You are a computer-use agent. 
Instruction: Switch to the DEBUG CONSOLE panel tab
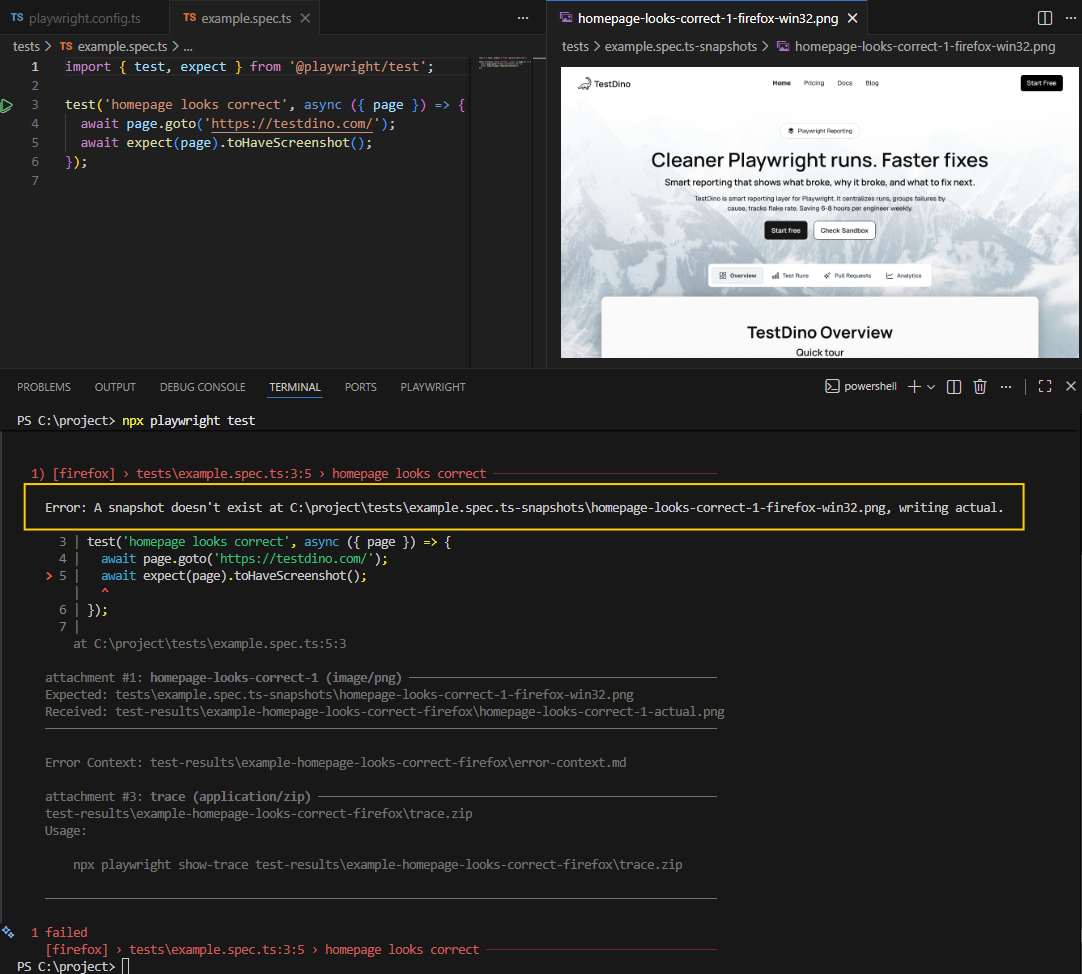click(202, 387)
